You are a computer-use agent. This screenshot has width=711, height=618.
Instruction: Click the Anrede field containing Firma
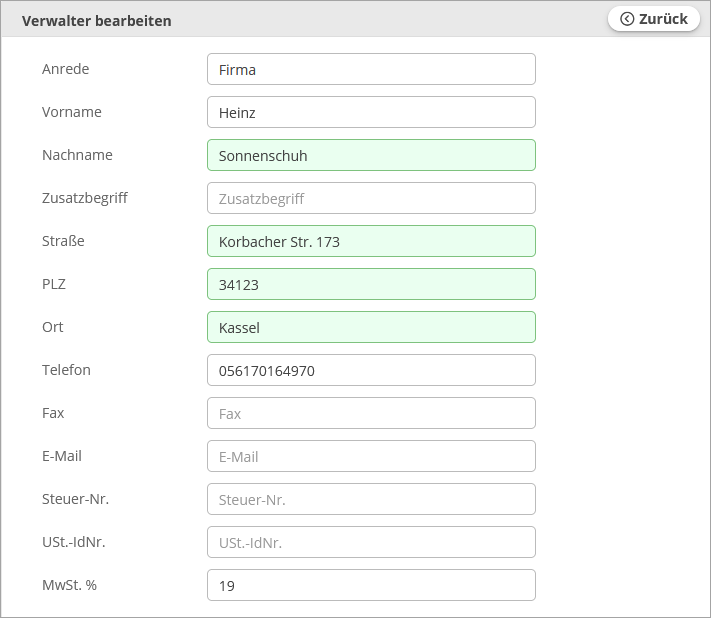(370, 70)
